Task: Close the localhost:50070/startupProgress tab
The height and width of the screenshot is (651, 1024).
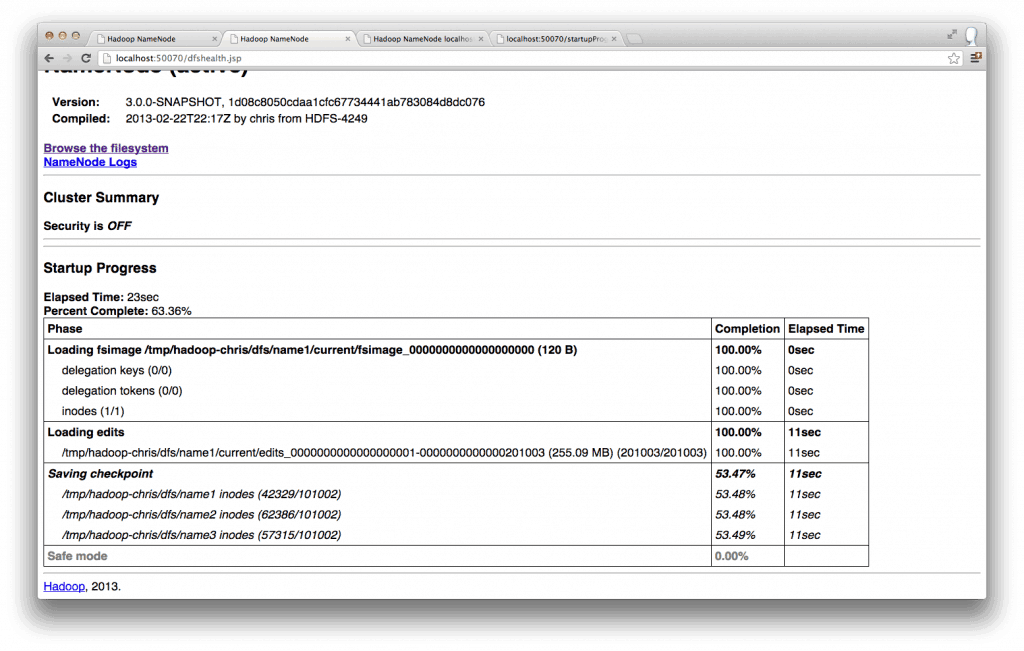Action: click(x=614, y=39)
